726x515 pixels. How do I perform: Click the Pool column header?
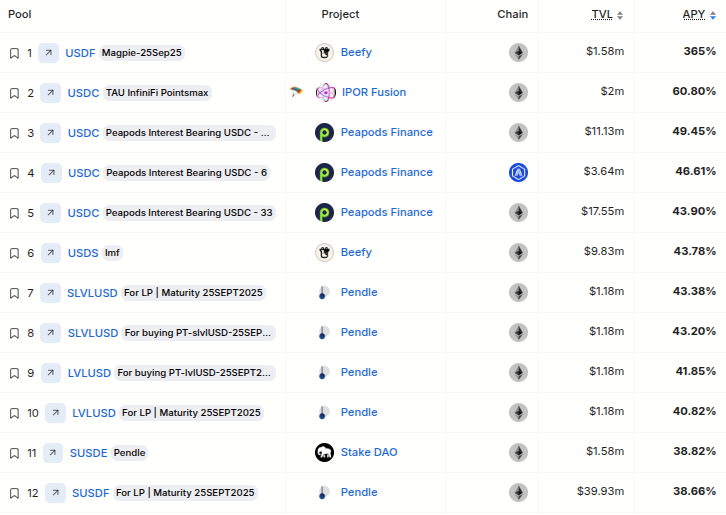(x=19, y=14)
